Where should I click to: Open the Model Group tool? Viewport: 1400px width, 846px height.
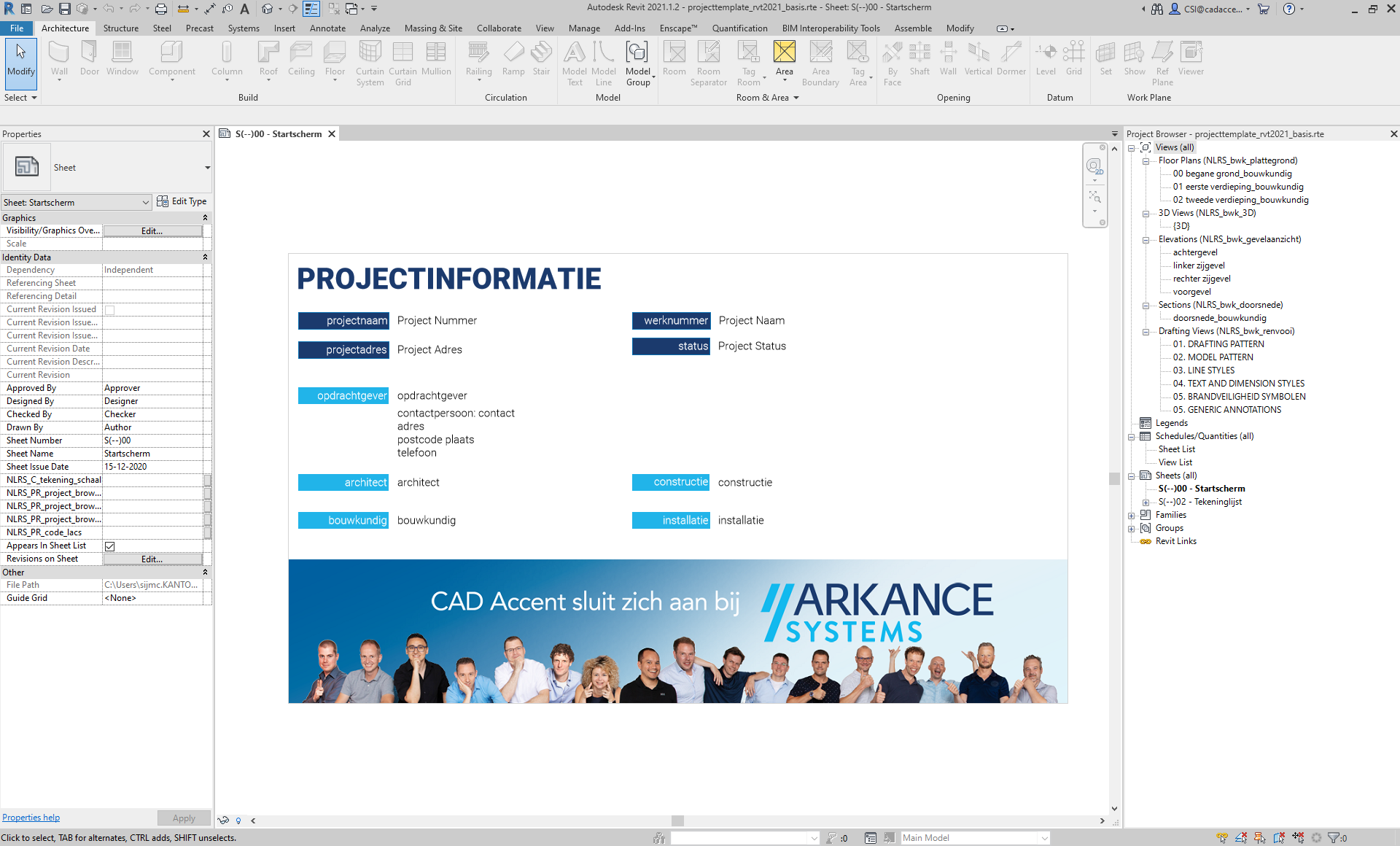point(638,64)
